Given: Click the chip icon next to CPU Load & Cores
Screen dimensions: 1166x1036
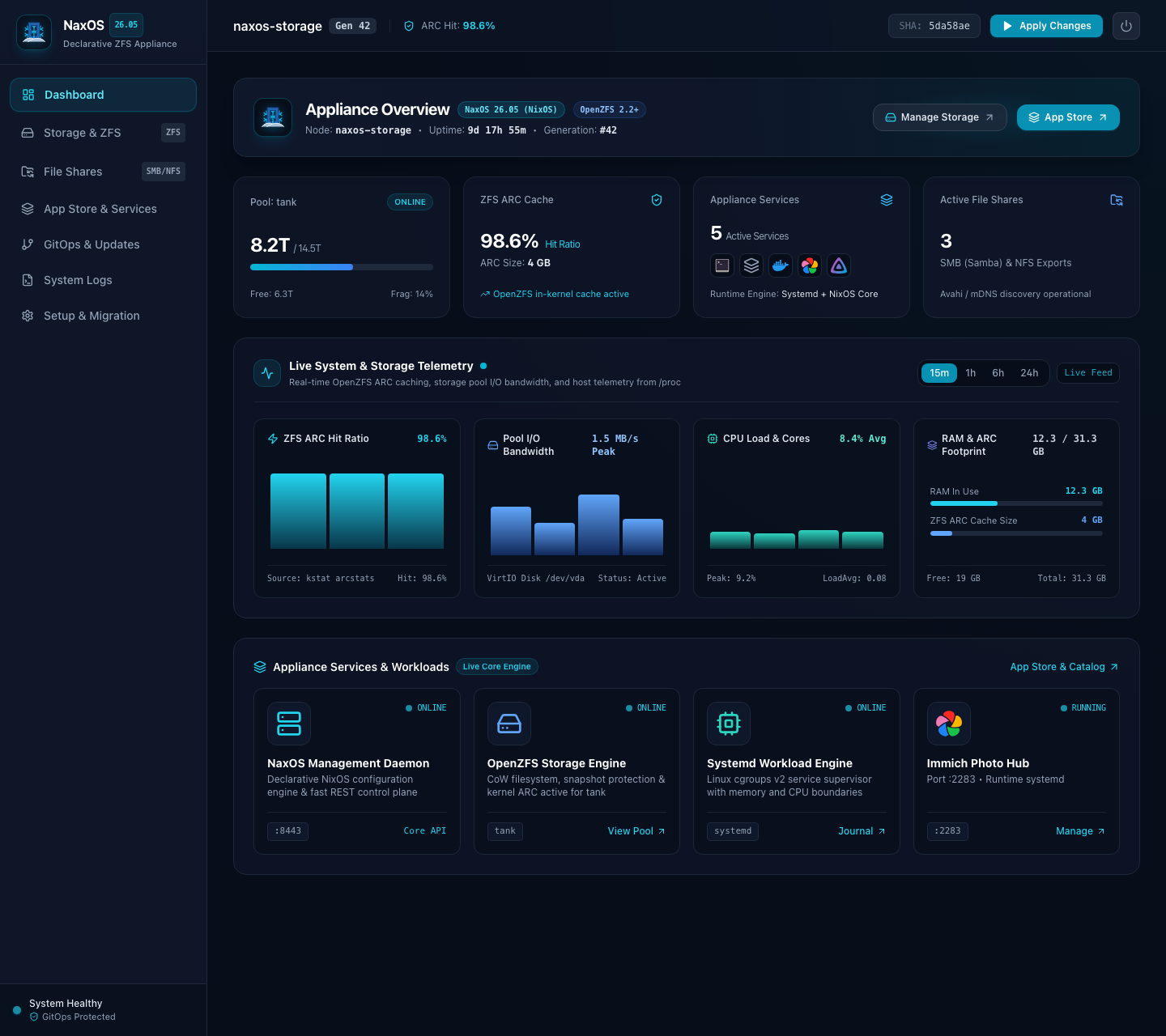Looking at the screenshot, I should pos(713,439).
